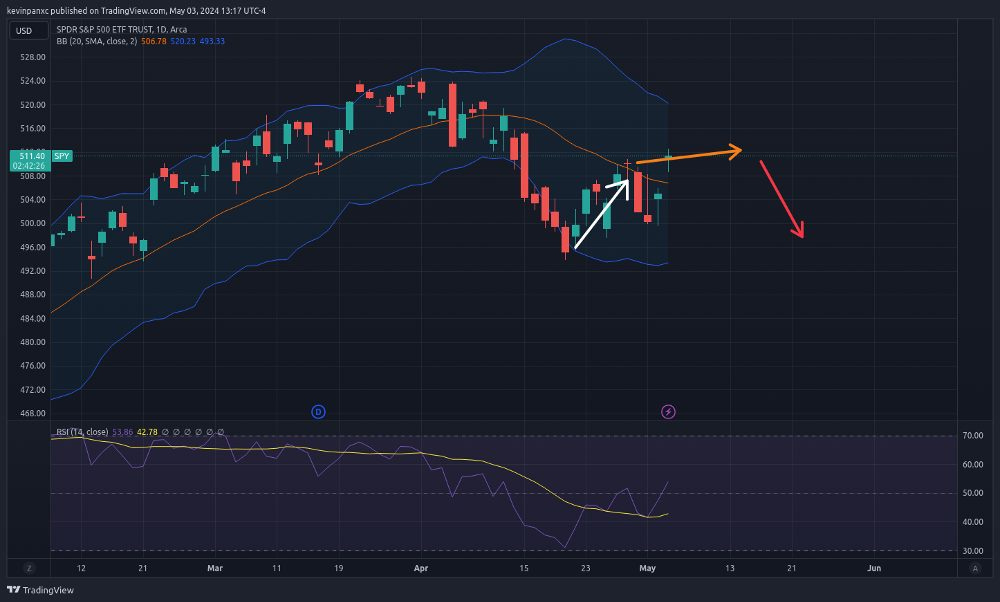The height and width of the screenshot is (602, 1000).
Task: Click the 484.00 price axis label
Action: [33, 318]
